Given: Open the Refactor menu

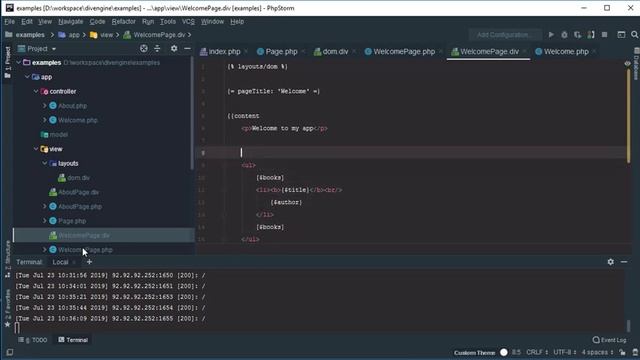Looking at the screenshot, I should [124, 22].
